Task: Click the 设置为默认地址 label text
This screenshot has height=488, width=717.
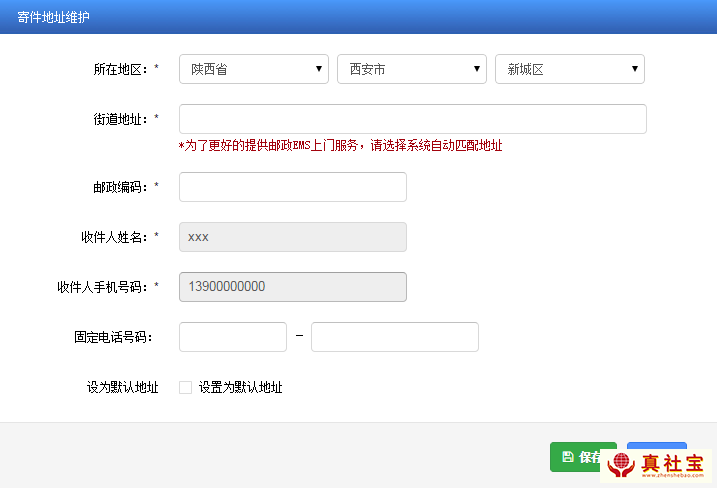Action: tap(240, 388)
